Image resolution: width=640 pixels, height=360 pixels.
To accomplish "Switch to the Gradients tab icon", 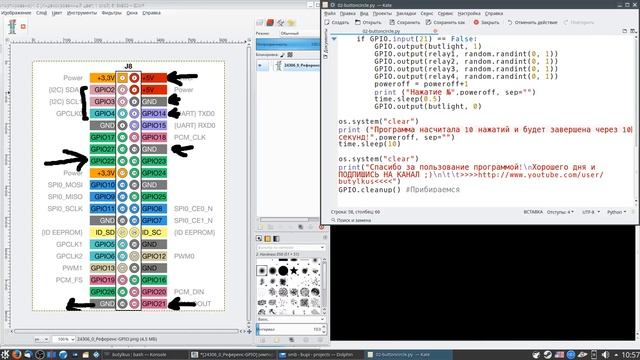I will coord(276,239).
